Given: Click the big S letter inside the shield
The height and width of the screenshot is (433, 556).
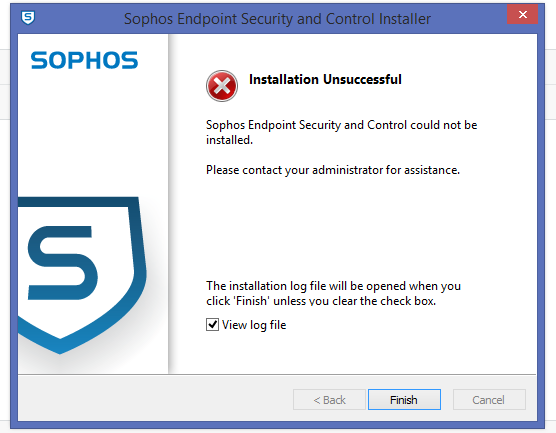Looking at the screenshot, I should coord(62,263).
